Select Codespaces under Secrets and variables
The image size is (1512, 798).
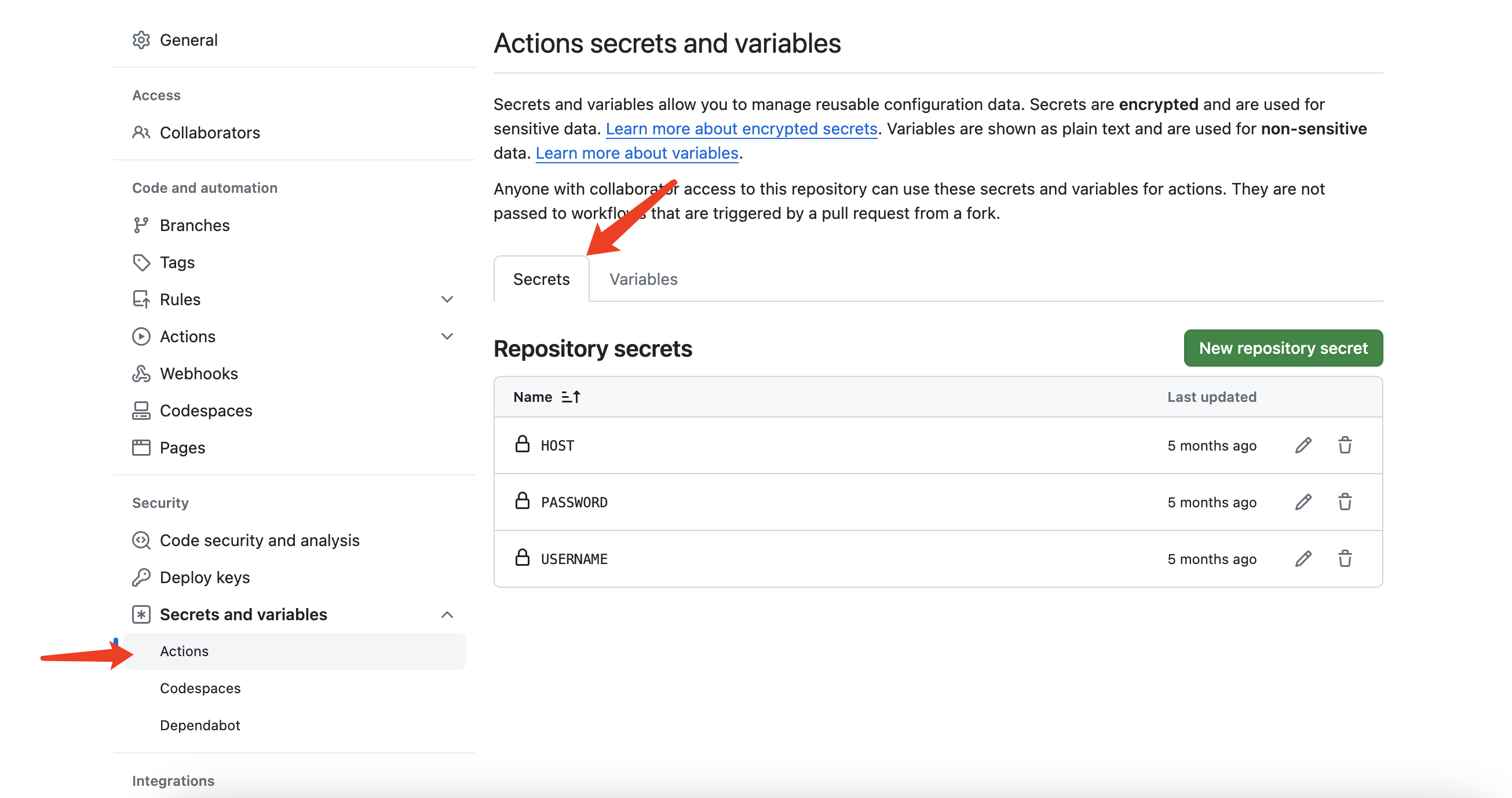199,689
